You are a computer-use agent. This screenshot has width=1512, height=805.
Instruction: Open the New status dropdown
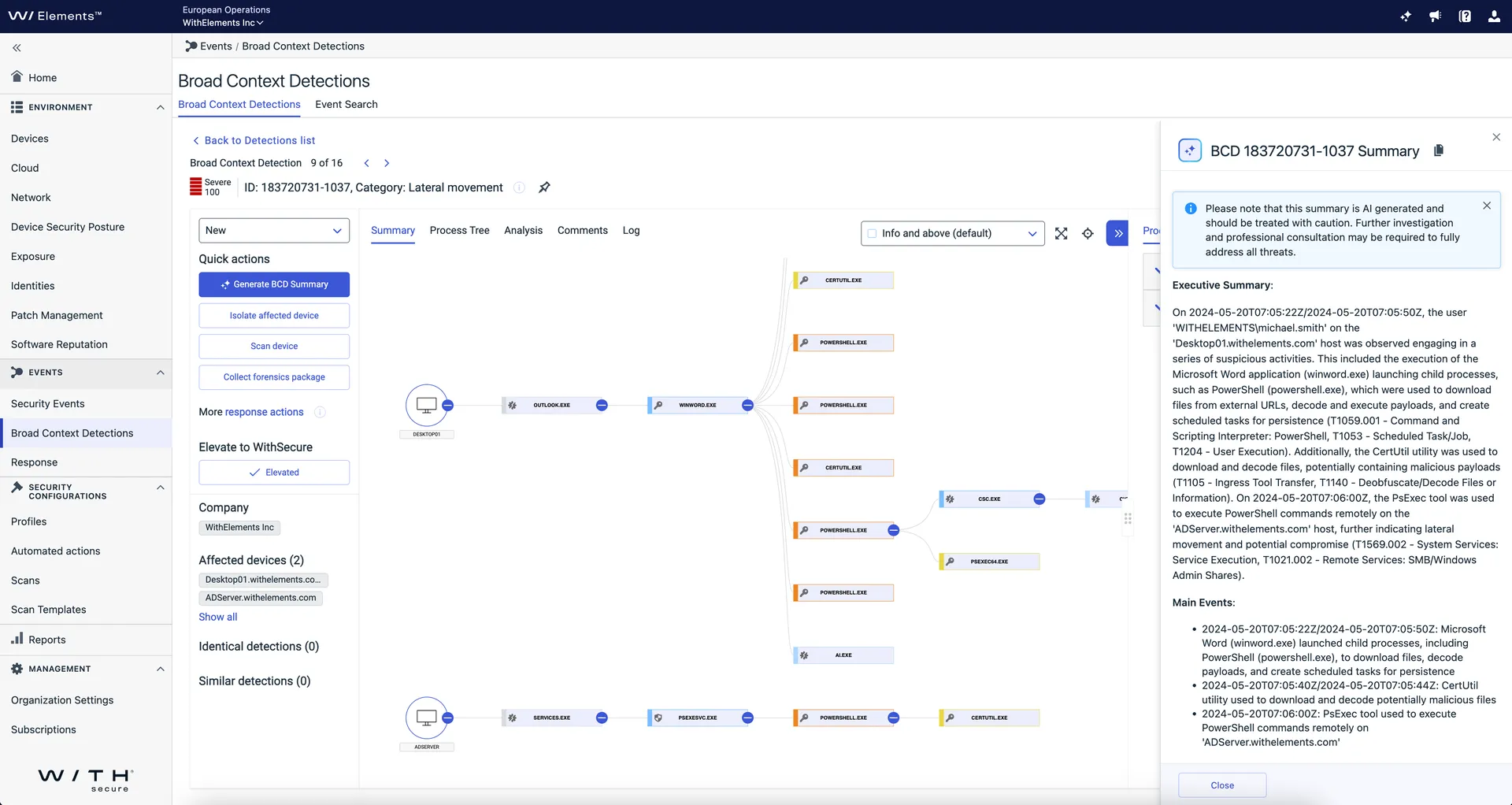273,230
